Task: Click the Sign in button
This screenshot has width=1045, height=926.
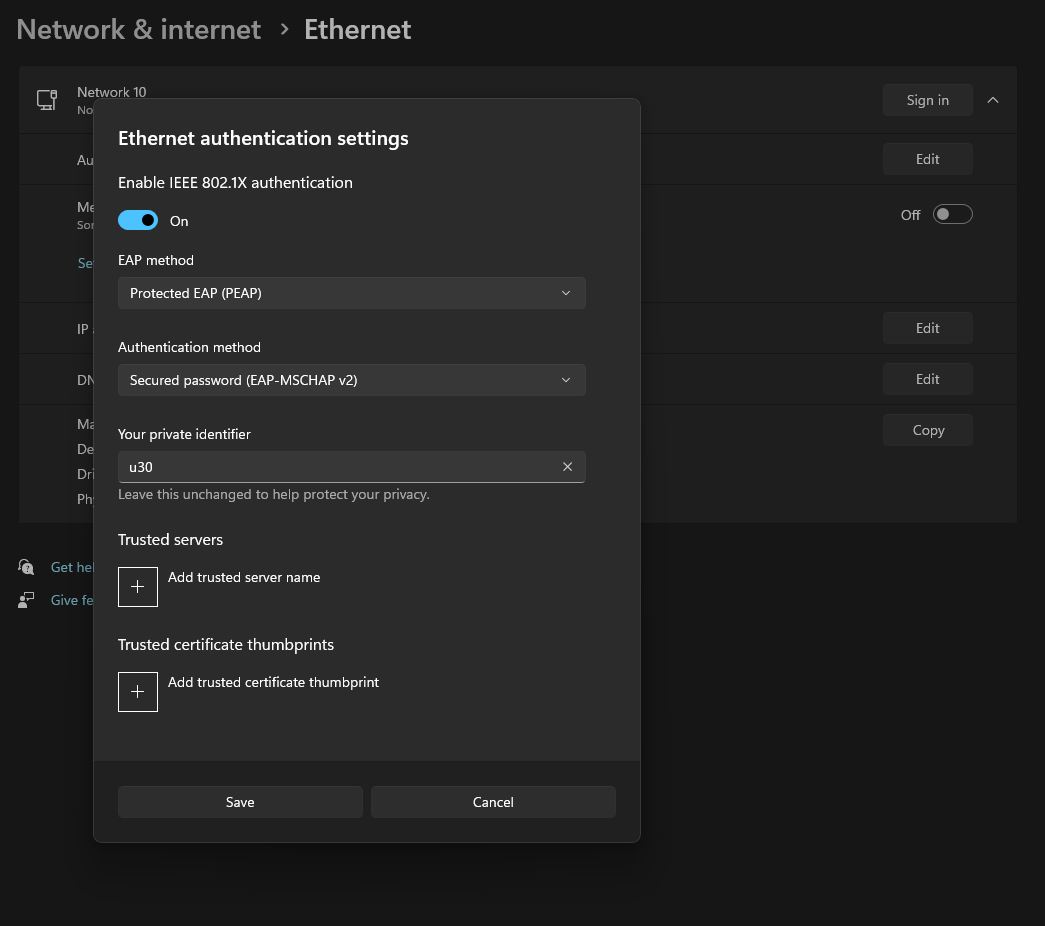Action: coord(927,100)
